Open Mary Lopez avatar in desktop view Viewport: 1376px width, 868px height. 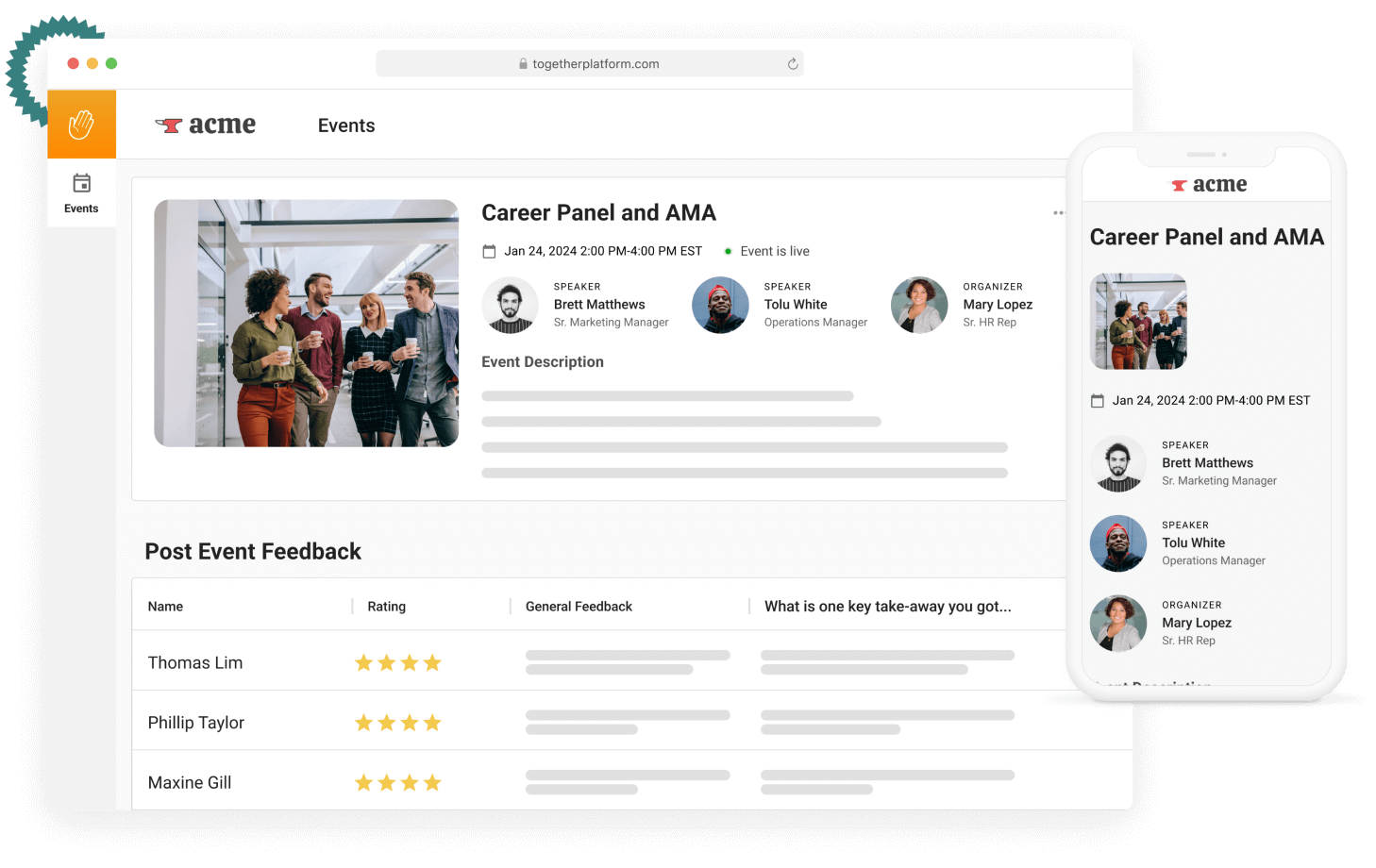coord(919,305)
